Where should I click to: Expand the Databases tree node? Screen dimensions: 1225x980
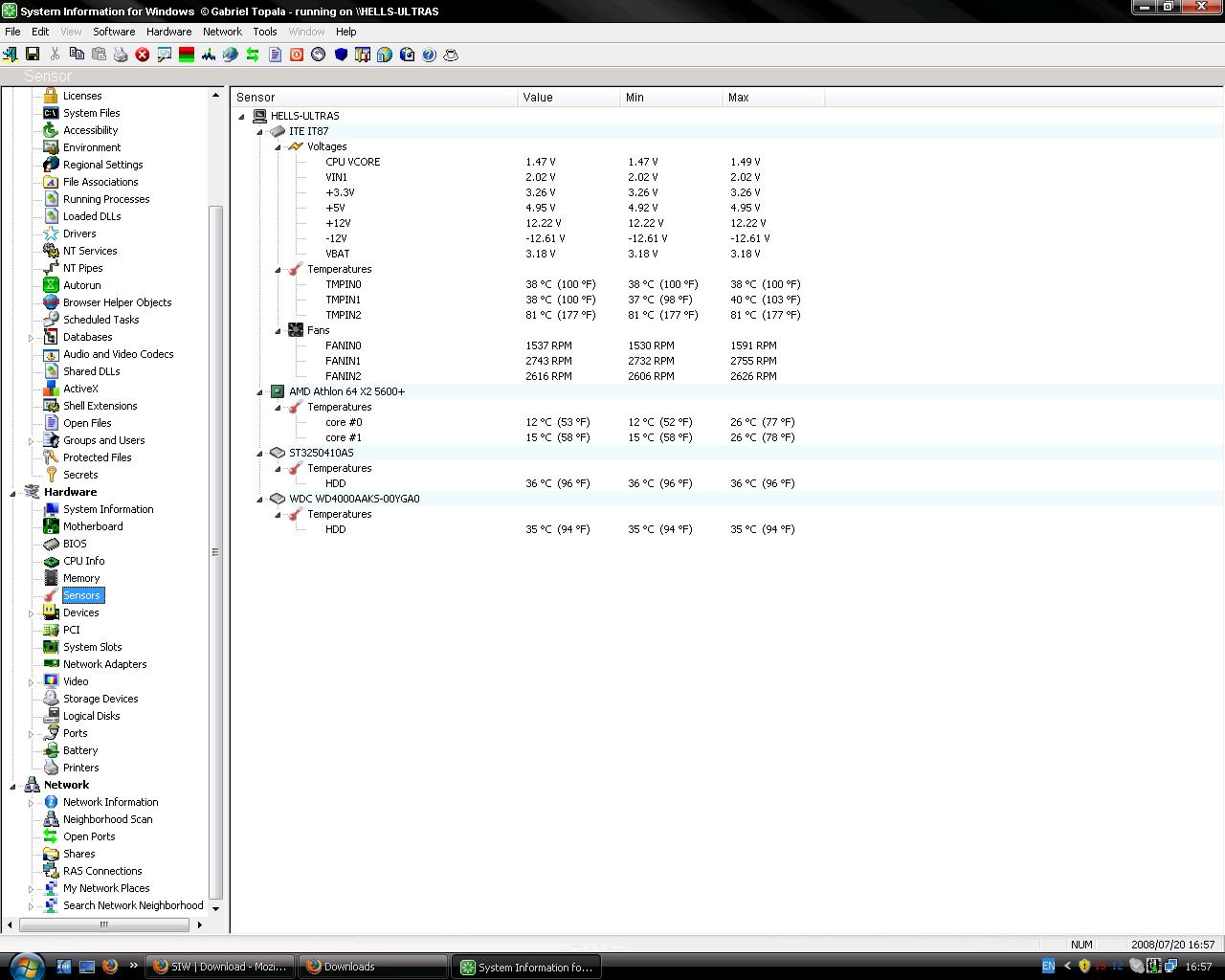(x=31, y=338)
